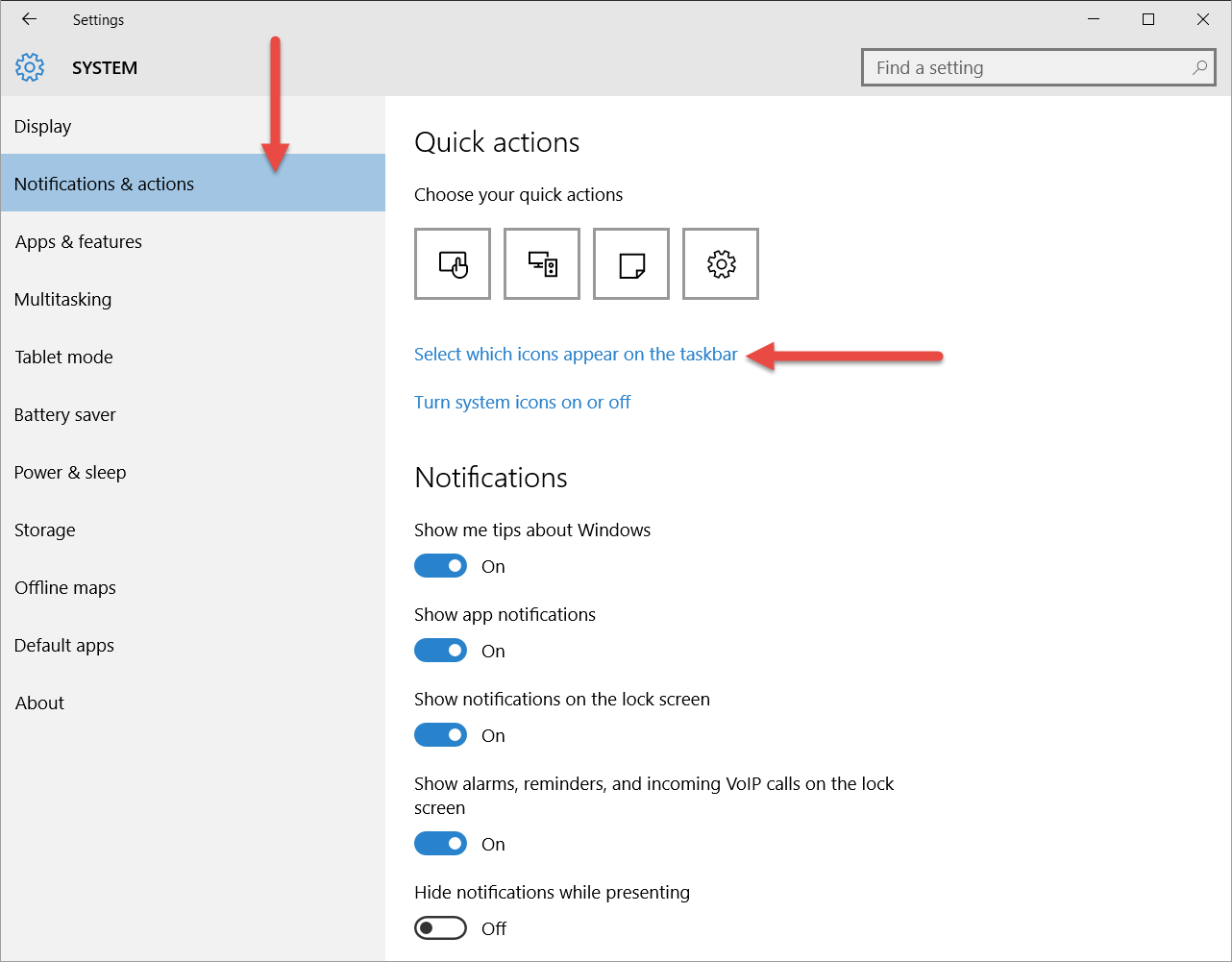Screen dimensions: 1232x962
Task: Click Turn system icons on or off
Action: coord(522,402)
